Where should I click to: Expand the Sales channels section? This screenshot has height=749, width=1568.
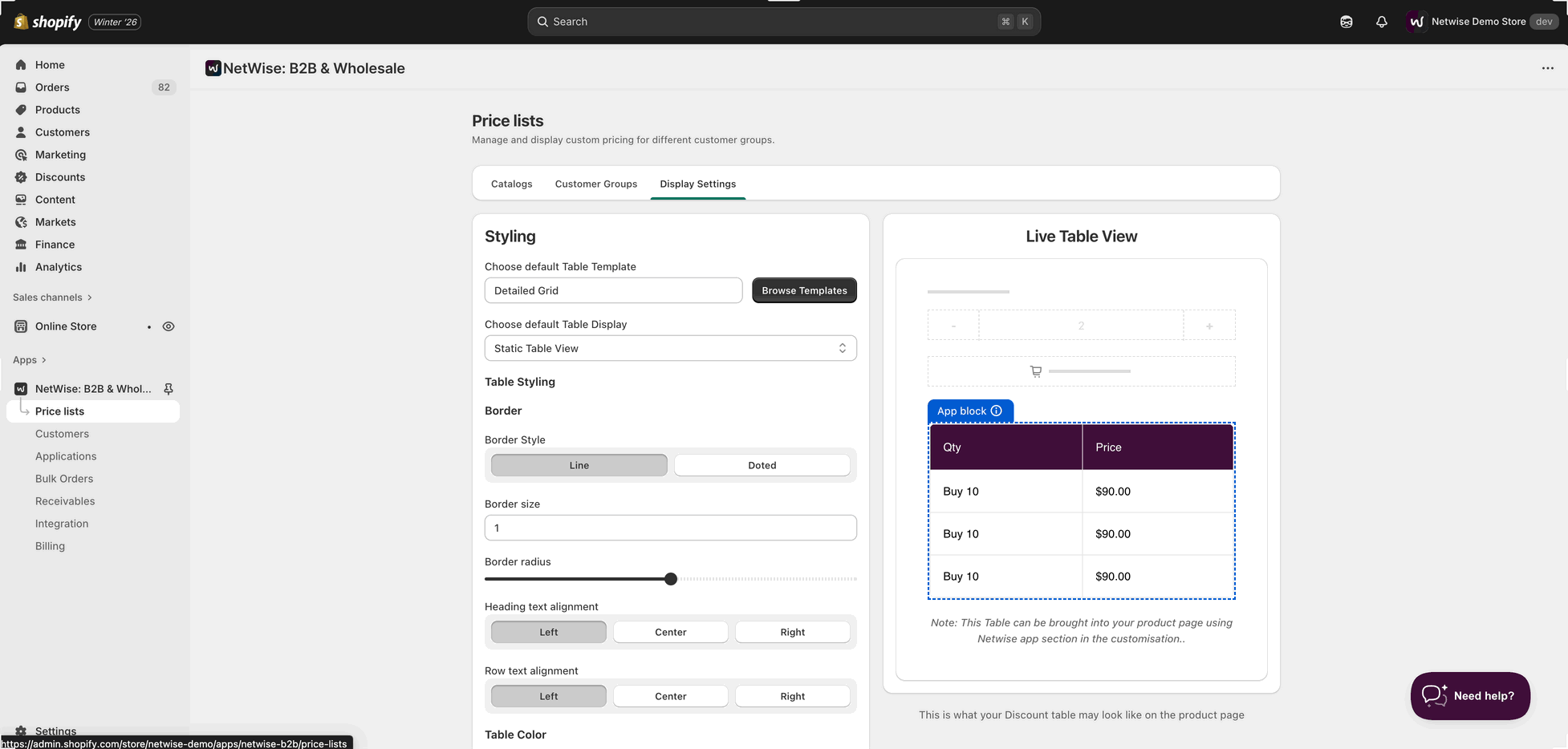pos(53,298)
